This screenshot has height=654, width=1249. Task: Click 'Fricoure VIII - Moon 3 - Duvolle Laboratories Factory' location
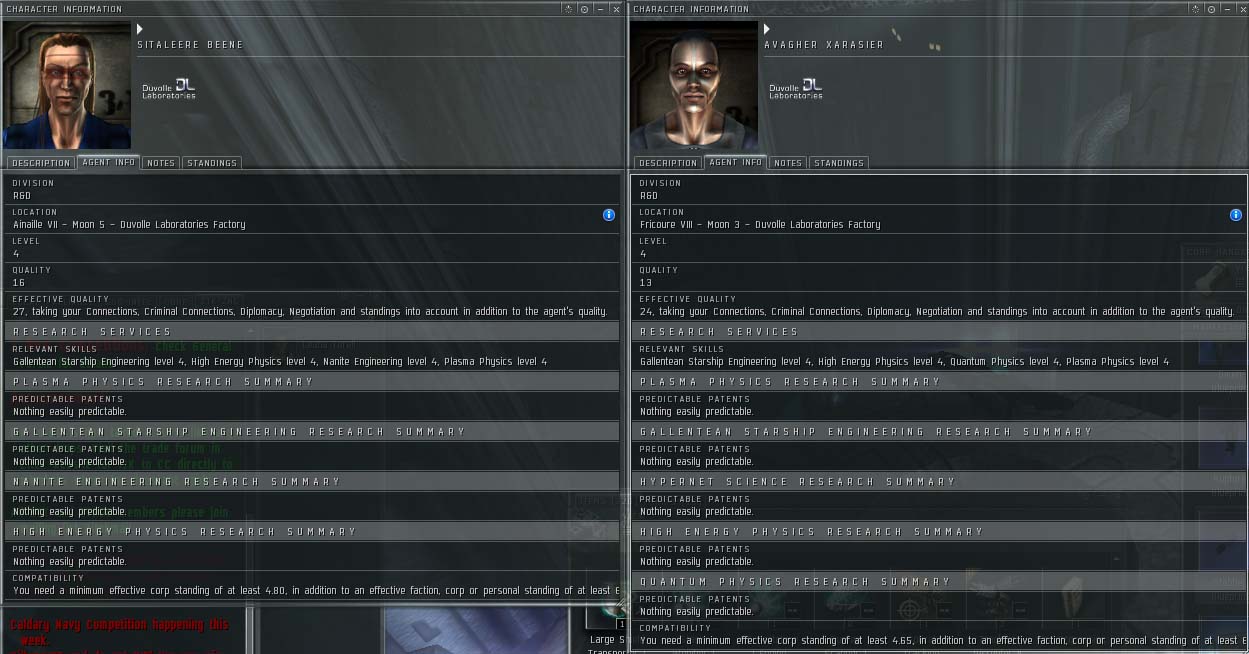pos(760,225)
